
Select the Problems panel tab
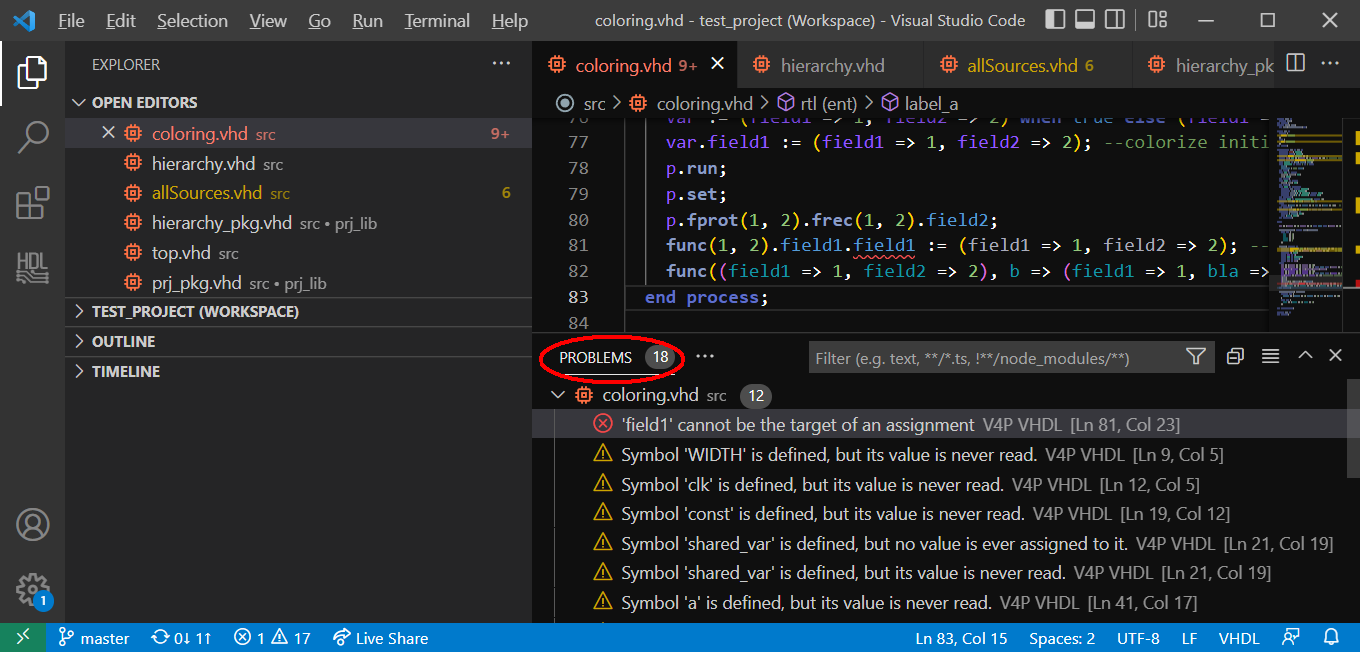click(614, 357)
